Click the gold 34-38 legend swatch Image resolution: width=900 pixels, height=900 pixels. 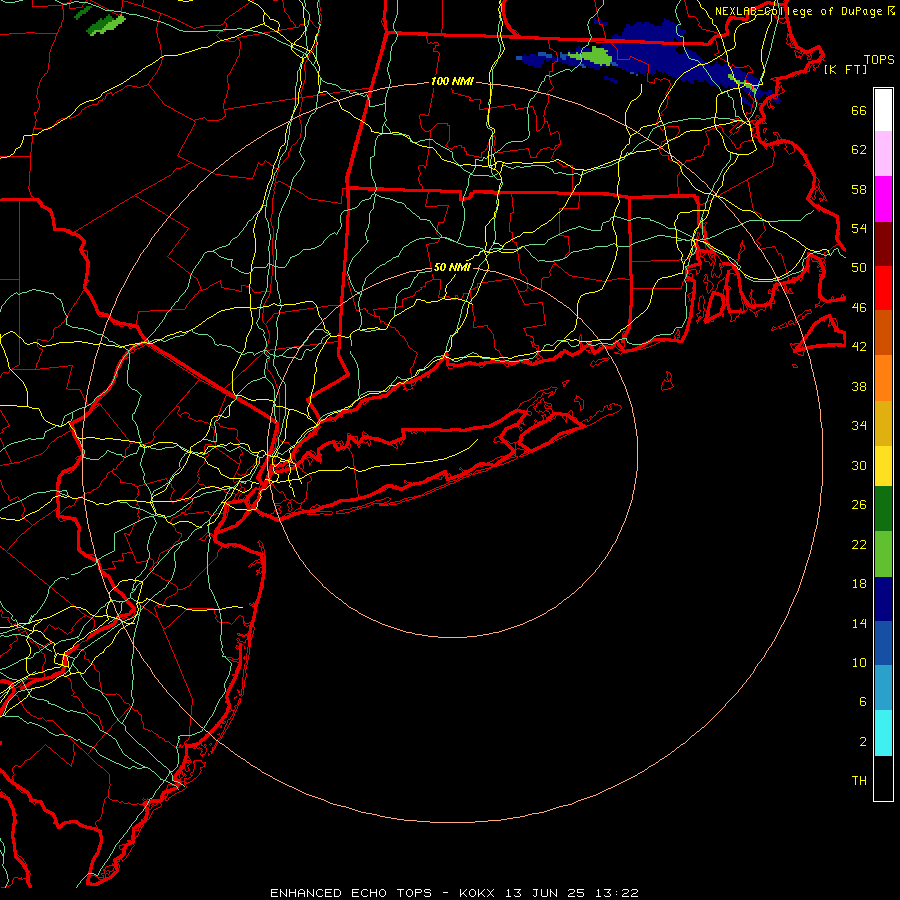coord(883,423)
